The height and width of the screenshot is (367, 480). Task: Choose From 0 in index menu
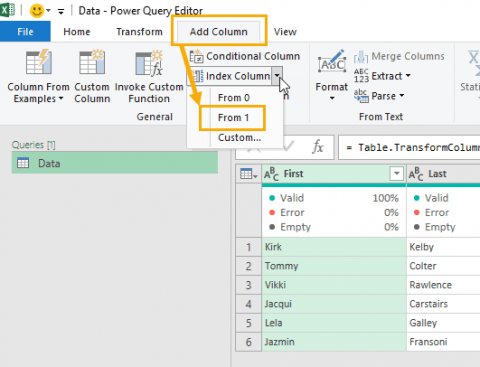point(233,98)
